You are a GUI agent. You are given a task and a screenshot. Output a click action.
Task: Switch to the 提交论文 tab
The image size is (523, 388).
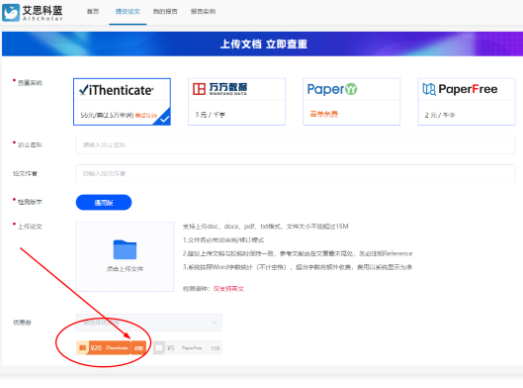pyautogui.click(x=128, y=11)
